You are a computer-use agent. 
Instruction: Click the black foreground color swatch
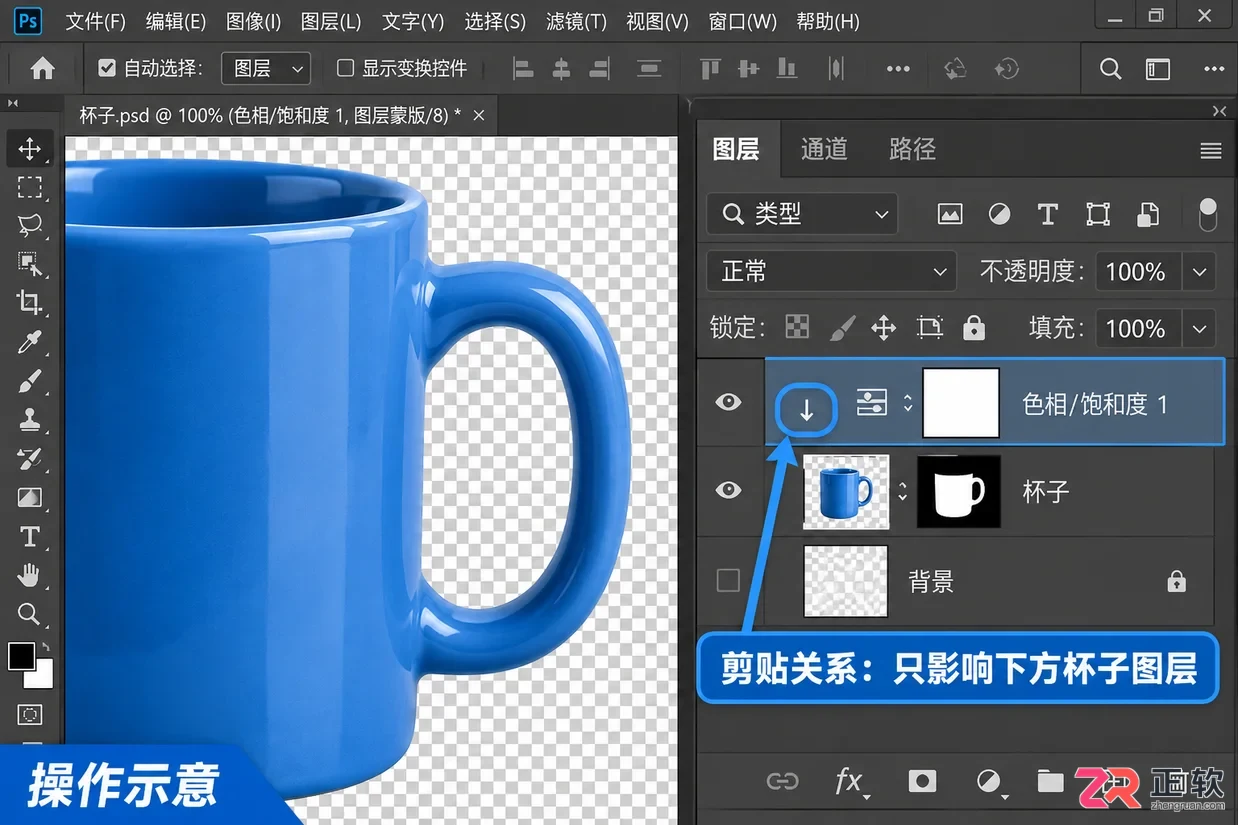tap(21, 657)
